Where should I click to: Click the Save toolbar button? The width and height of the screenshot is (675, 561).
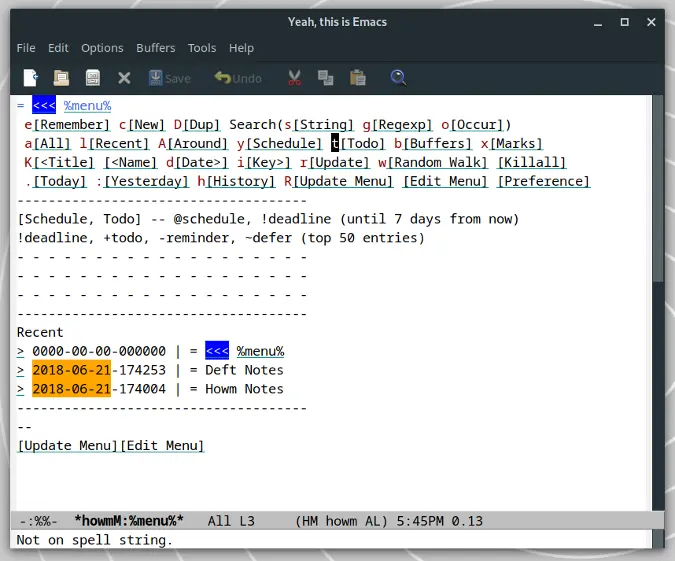169,78
